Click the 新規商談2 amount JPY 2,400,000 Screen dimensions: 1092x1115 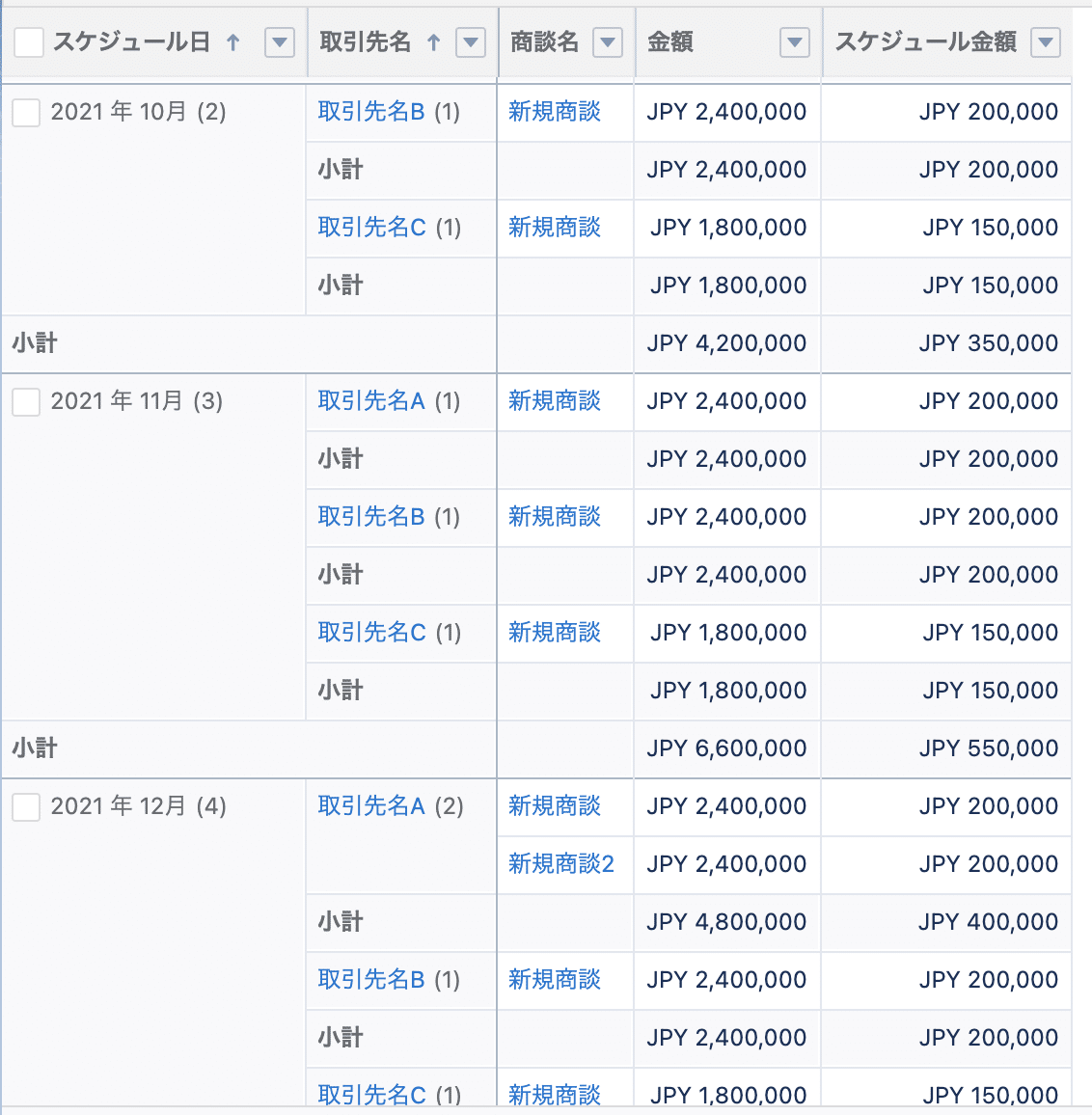point(726,864)
